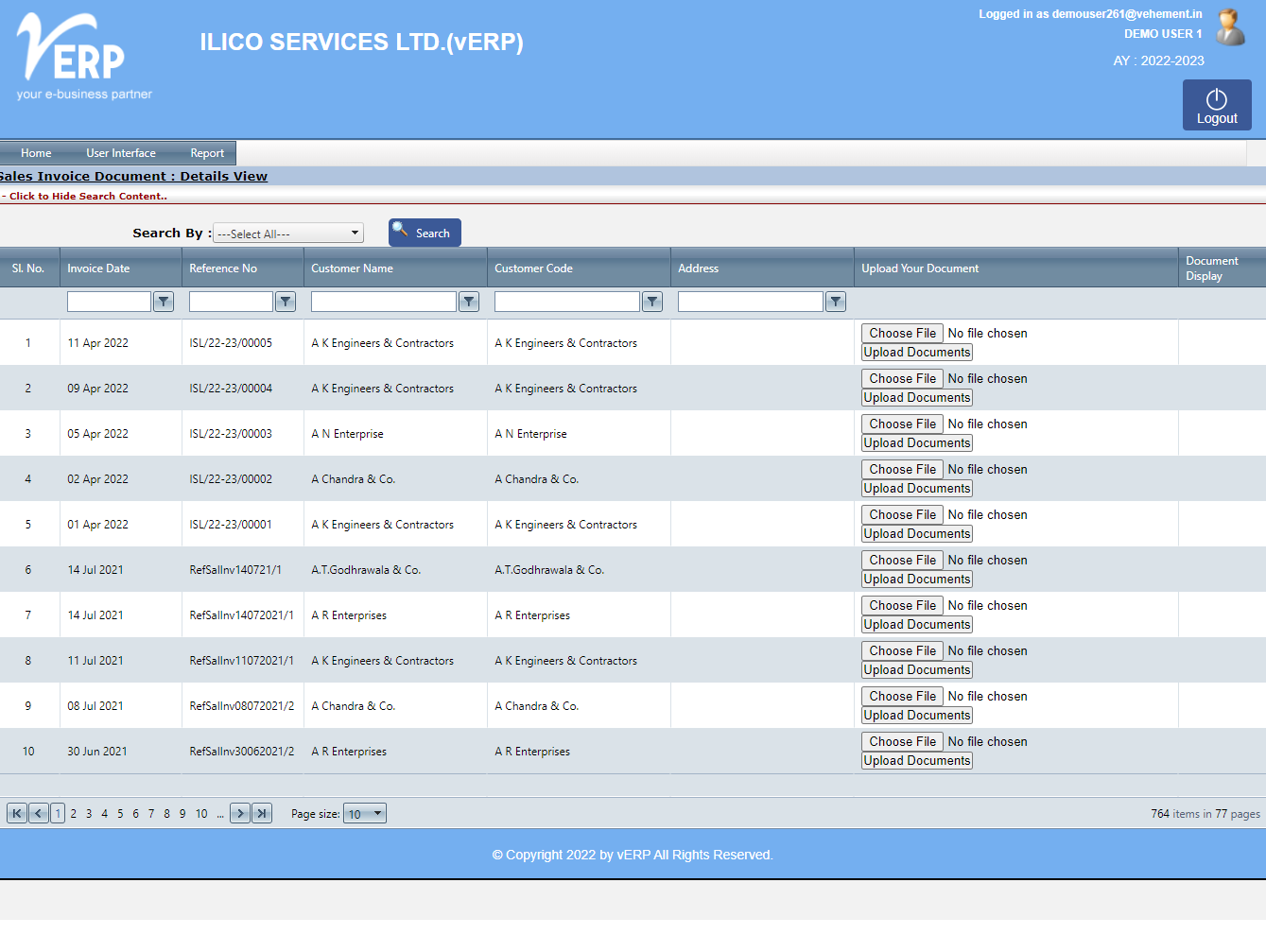
Task: Open the Page size dropdown
Action: [365, 813]
